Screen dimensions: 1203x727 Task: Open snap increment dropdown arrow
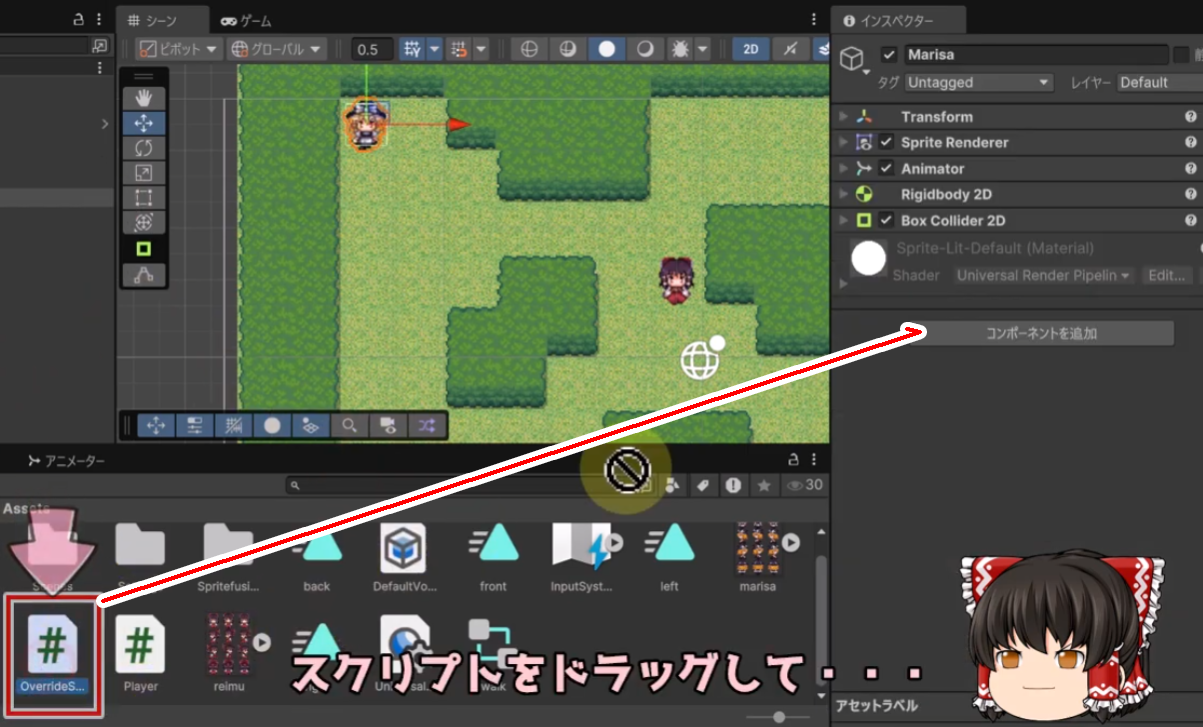481,49
